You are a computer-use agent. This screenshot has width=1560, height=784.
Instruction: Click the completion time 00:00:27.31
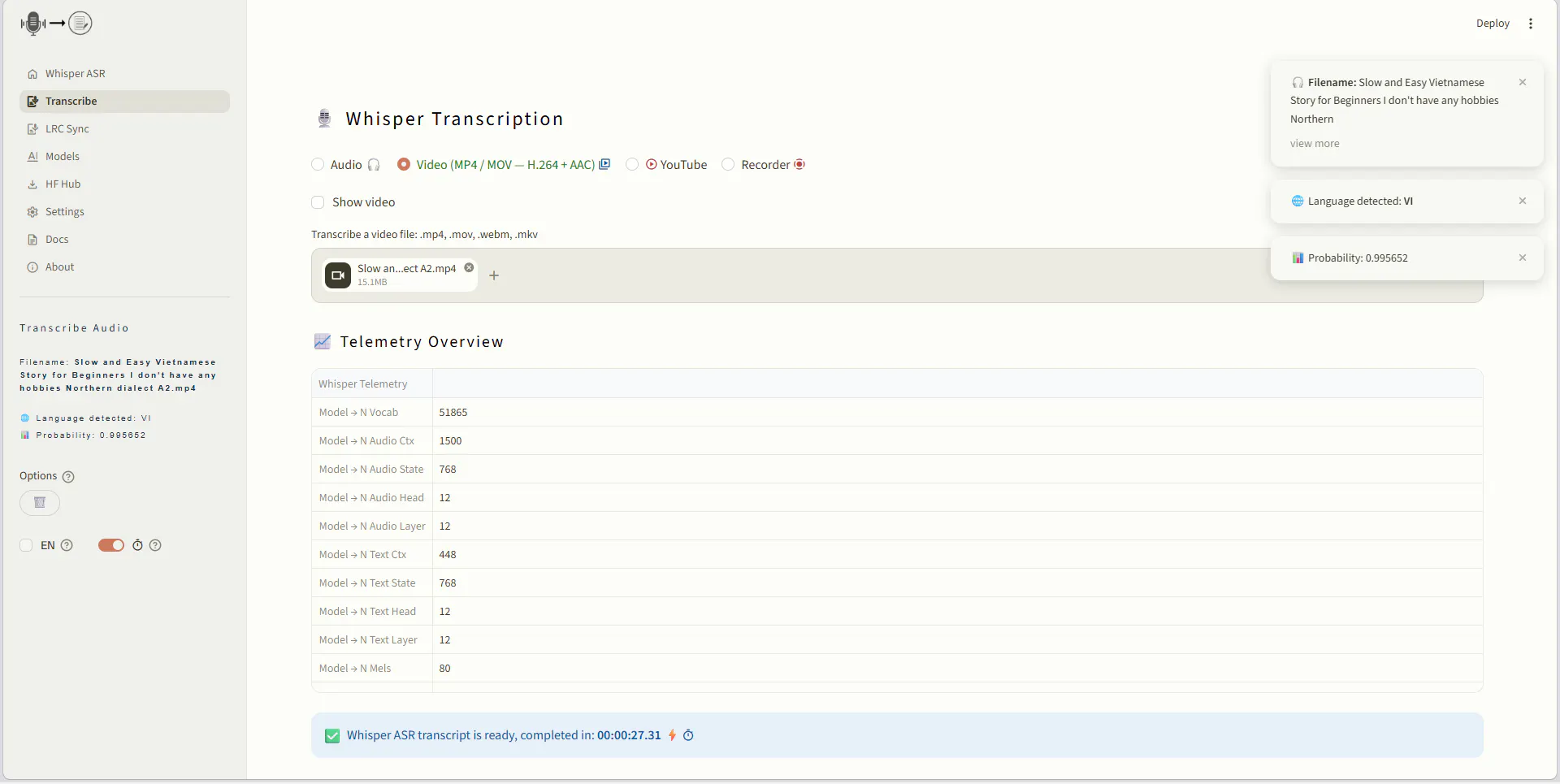629,735
